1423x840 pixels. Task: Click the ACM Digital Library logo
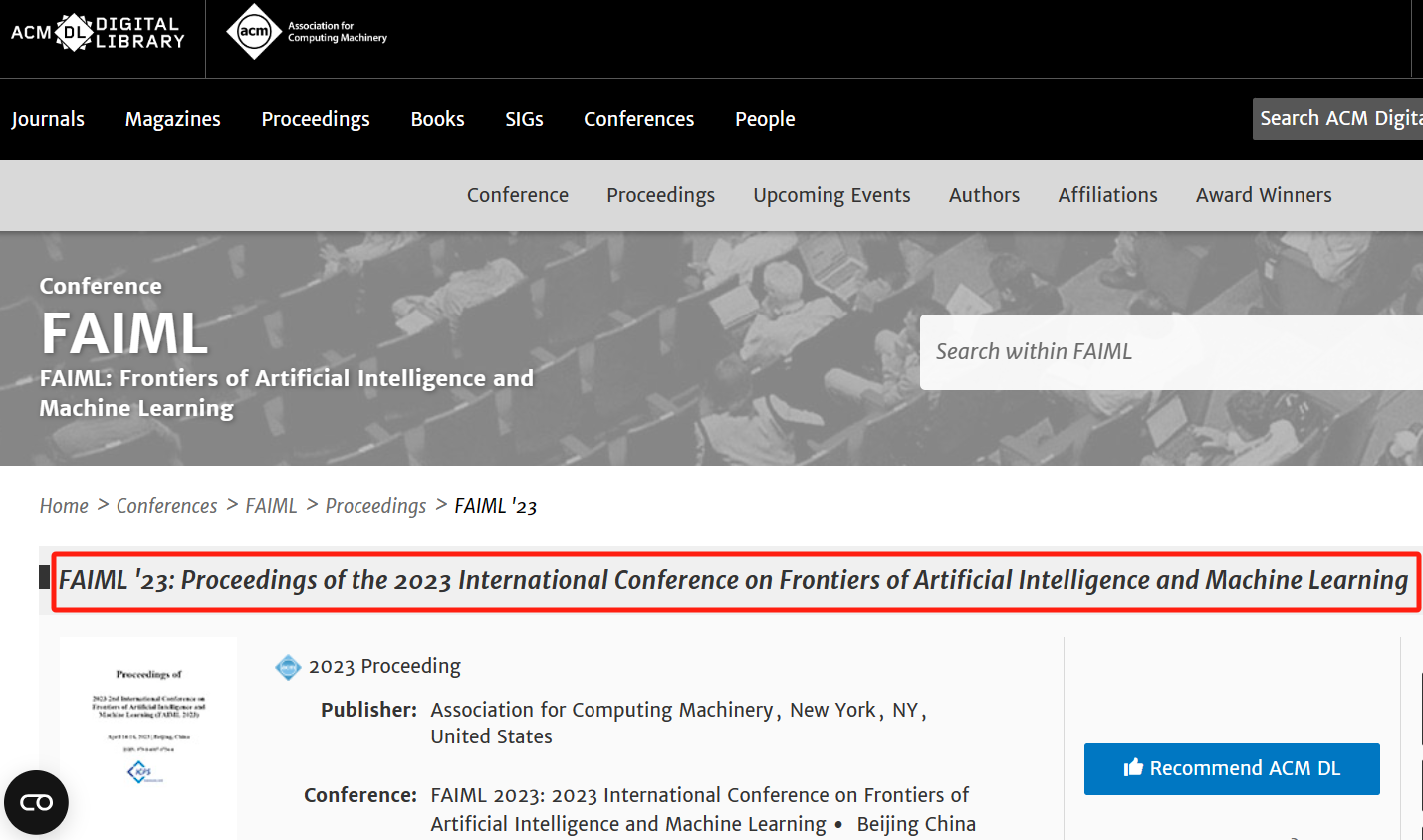pos(98,33)
